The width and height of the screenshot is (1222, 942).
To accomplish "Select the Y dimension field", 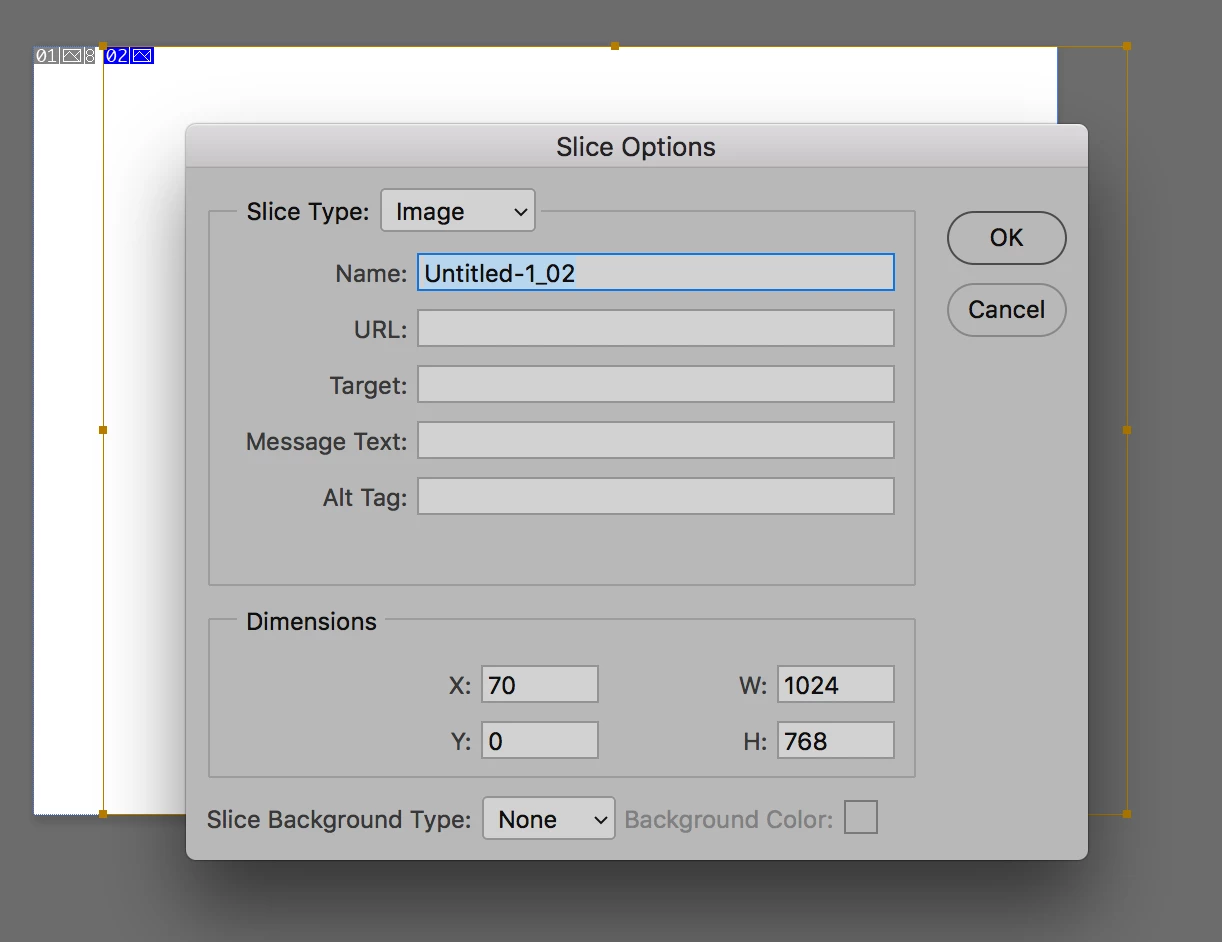I will (x=539, y=740).
